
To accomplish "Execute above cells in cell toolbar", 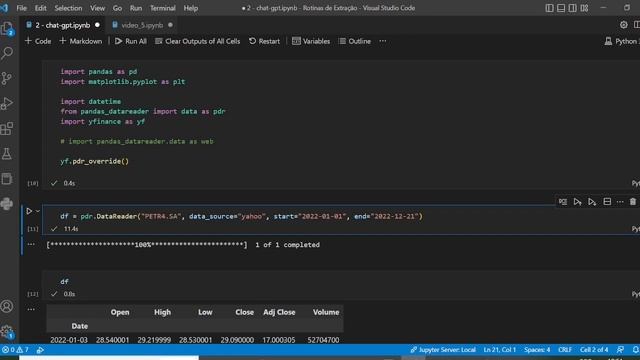I will [577, 202].
